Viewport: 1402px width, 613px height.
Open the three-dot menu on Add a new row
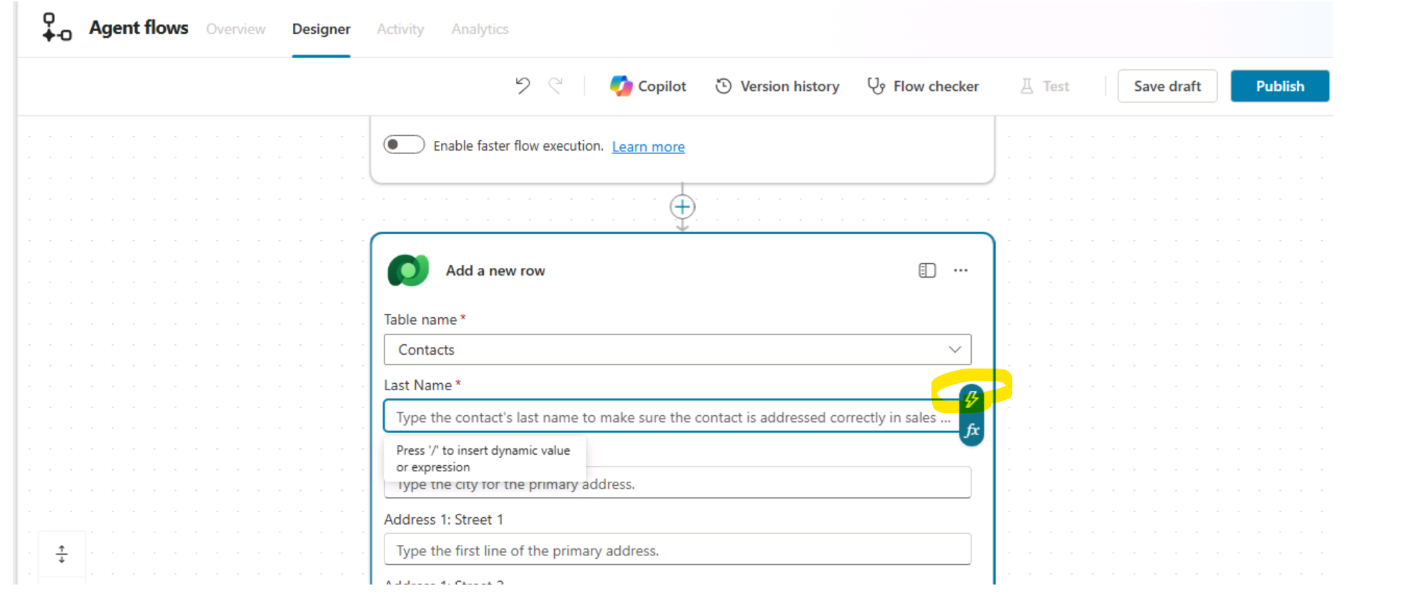(961, 270)
